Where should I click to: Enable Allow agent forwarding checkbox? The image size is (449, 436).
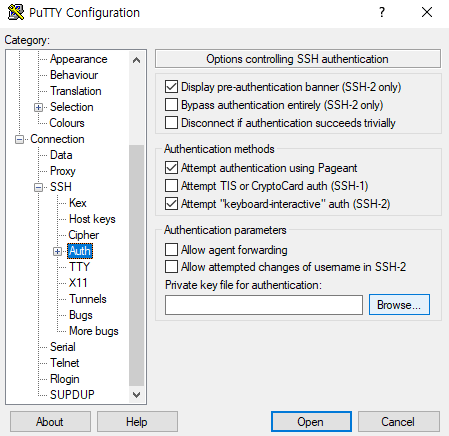click(x=171, y=249)
